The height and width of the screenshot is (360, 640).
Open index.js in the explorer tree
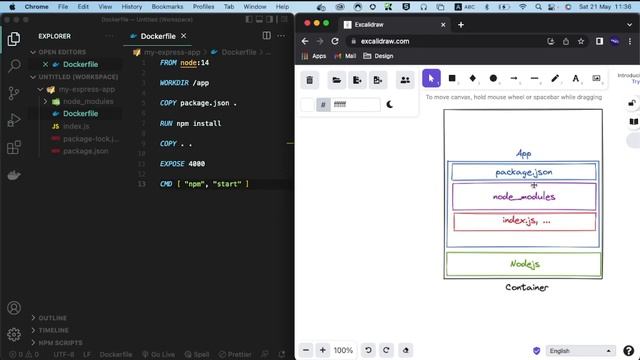[x=76, y=127]
